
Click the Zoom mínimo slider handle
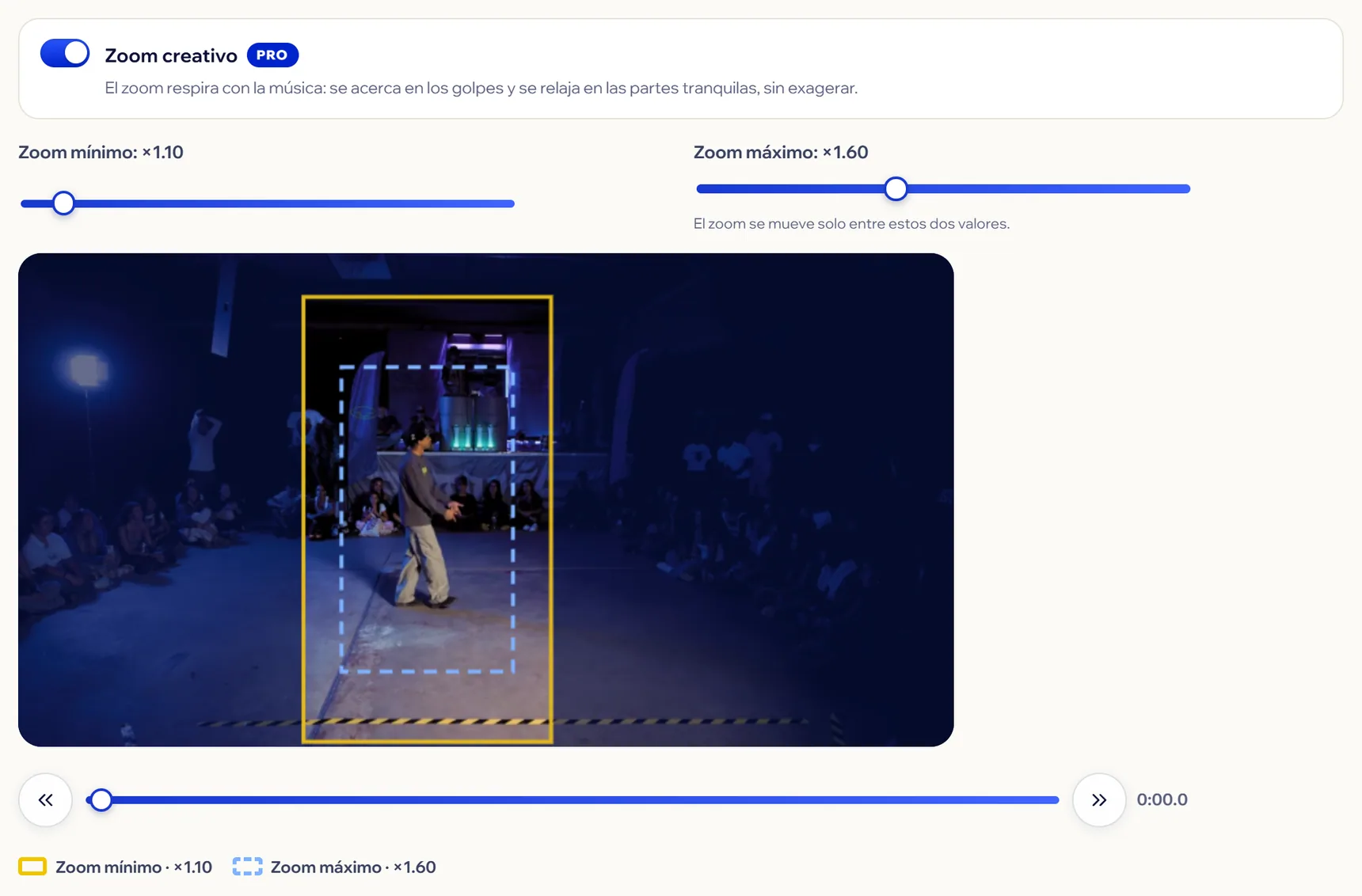click(x=63, y=203)
